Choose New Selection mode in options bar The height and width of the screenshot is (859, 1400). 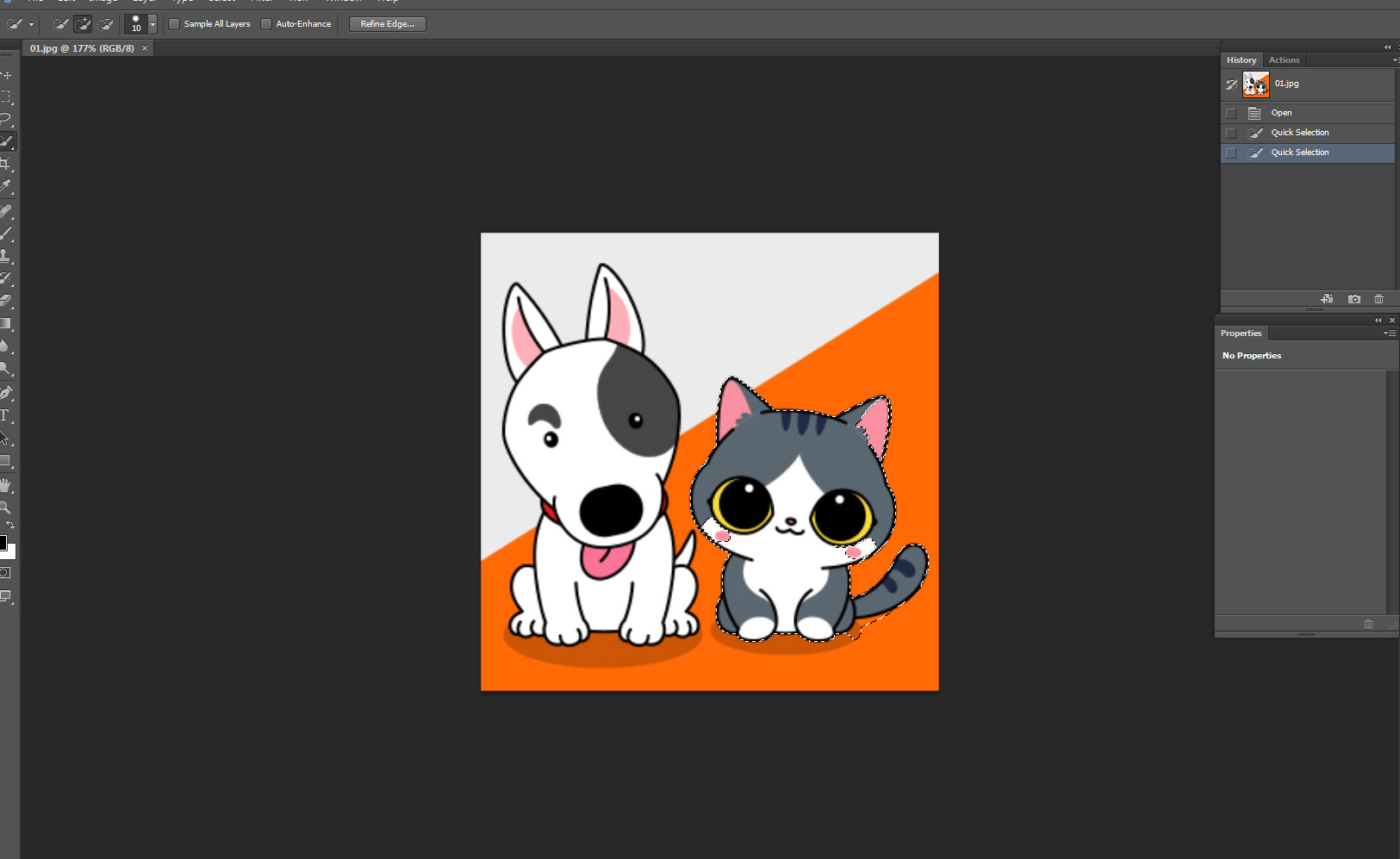(x=60, y=24)
